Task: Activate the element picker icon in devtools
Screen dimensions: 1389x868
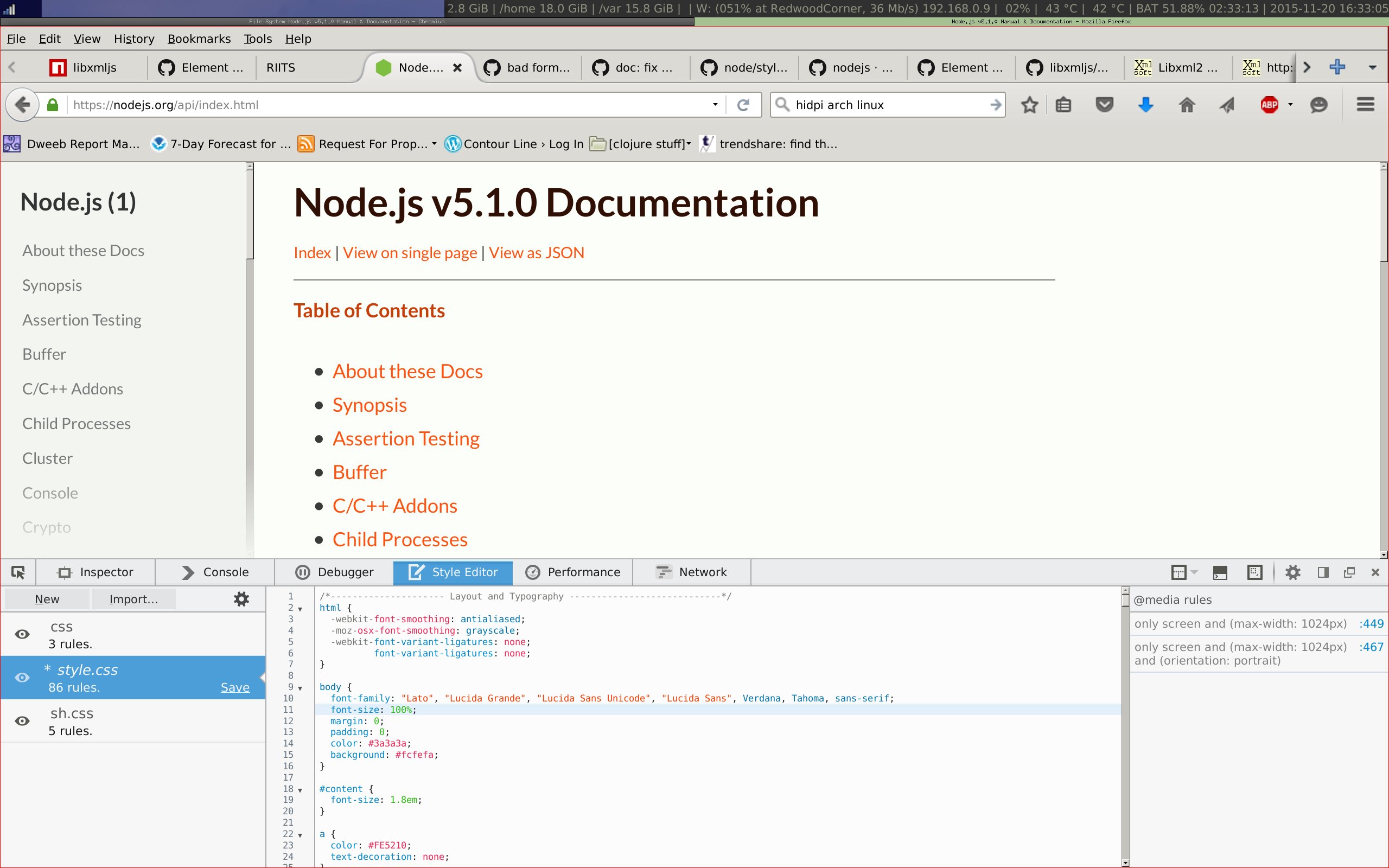Action: [18, 572]
